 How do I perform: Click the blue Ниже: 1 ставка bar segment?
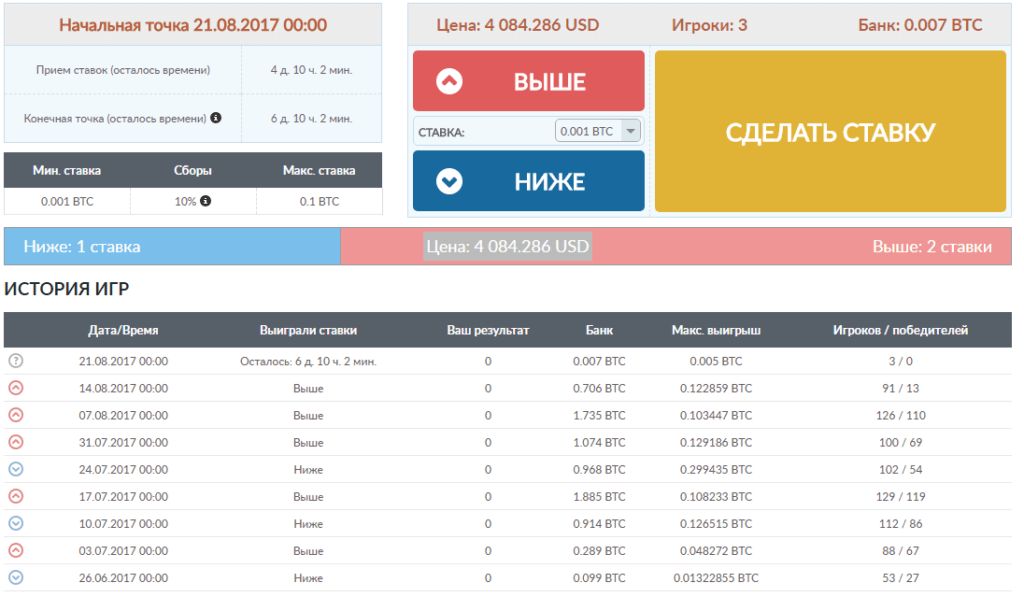(172, 246)
